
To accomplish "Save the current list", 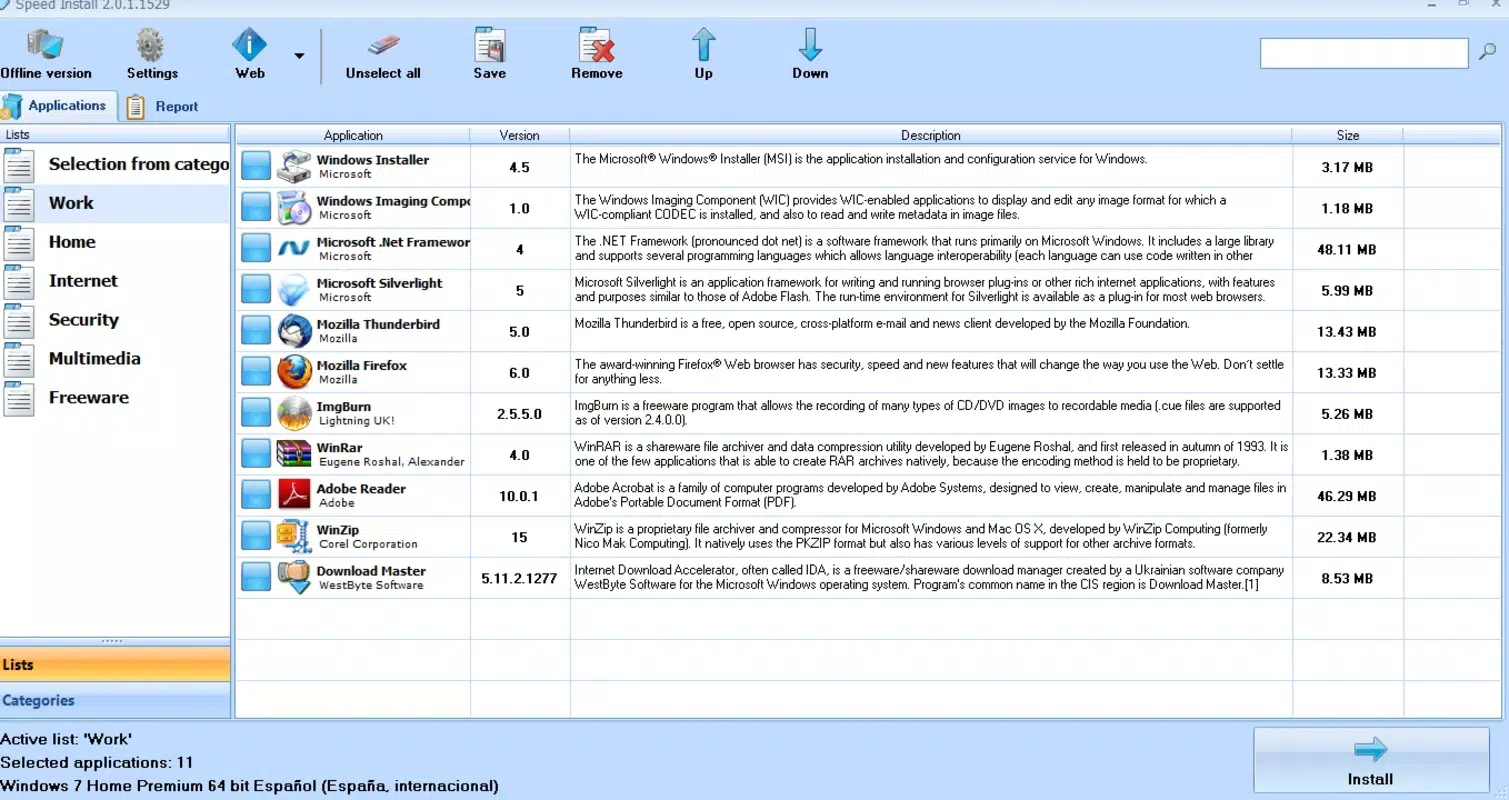I will pos(489,53).
